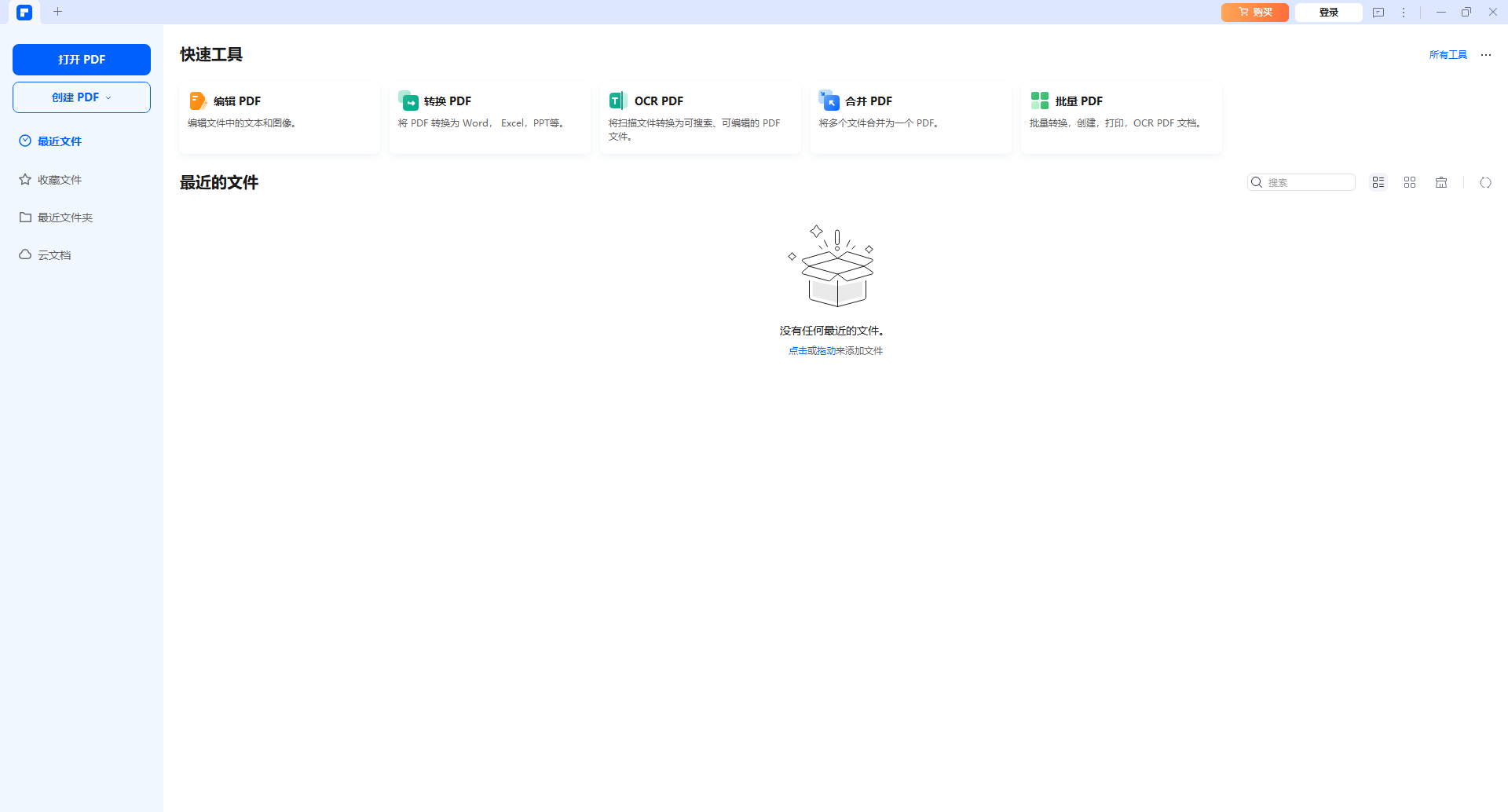Open the feedback message icon
This screenshot has height=812, width=1508.
coord(1378,13)
